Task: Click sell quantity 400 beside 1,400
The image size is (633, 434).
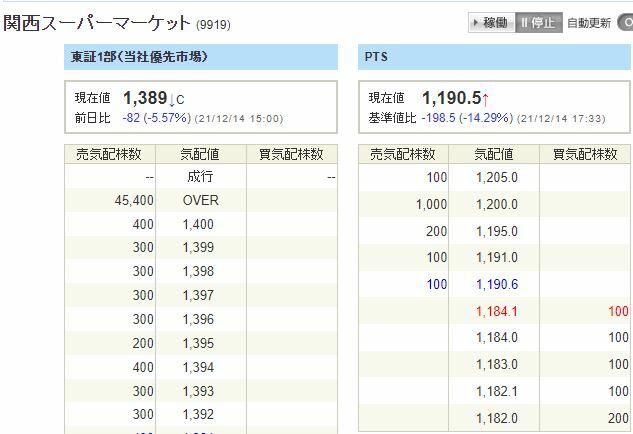Action: click(x=143, y=224)
